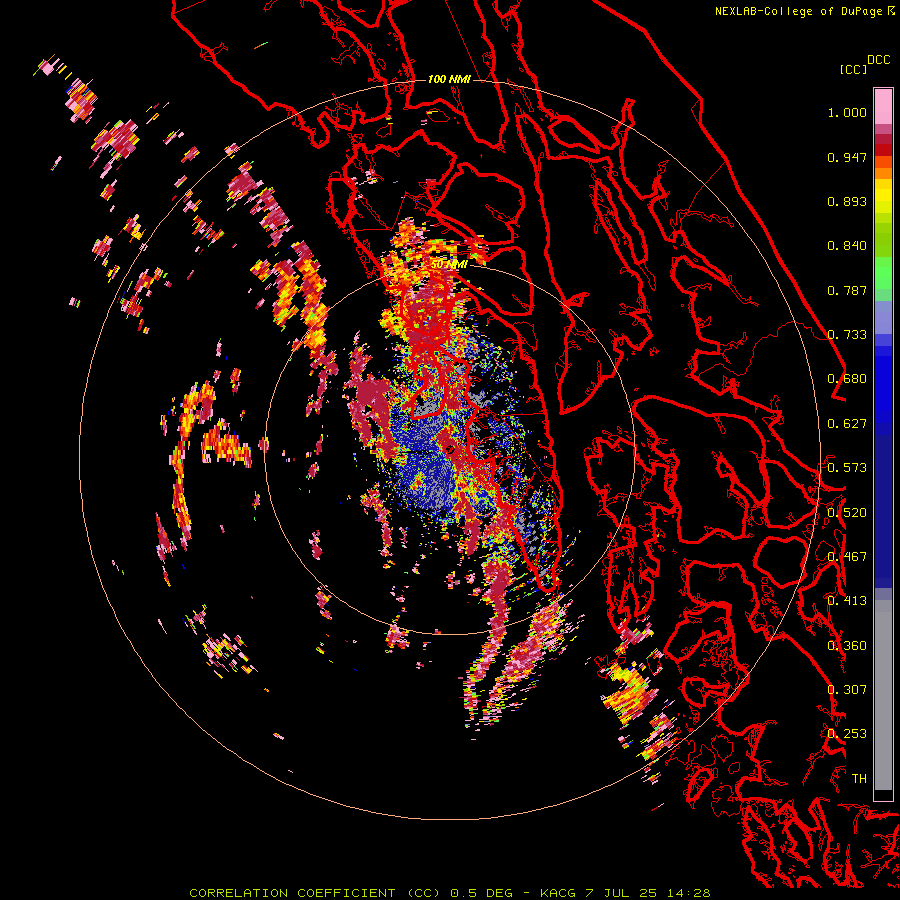Click the 0.253 scale value
The height and width of the screenshot is (900, 900).
847,734
